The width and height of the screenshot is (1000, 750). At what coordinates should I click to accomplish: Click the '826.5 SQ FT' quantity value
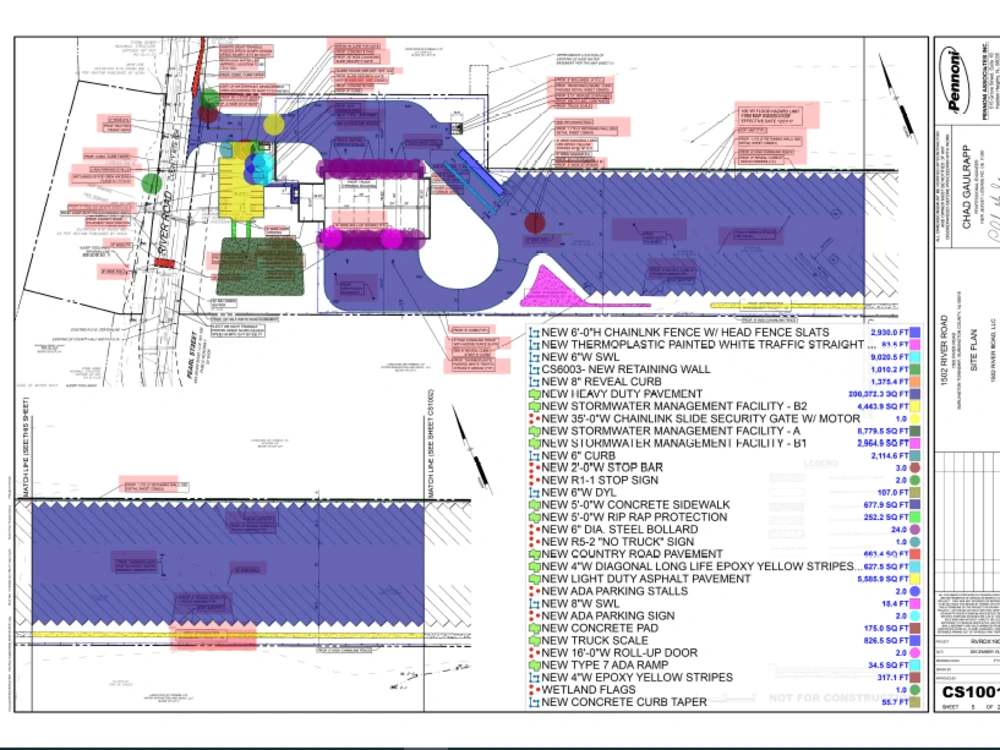tap(886, 640)
